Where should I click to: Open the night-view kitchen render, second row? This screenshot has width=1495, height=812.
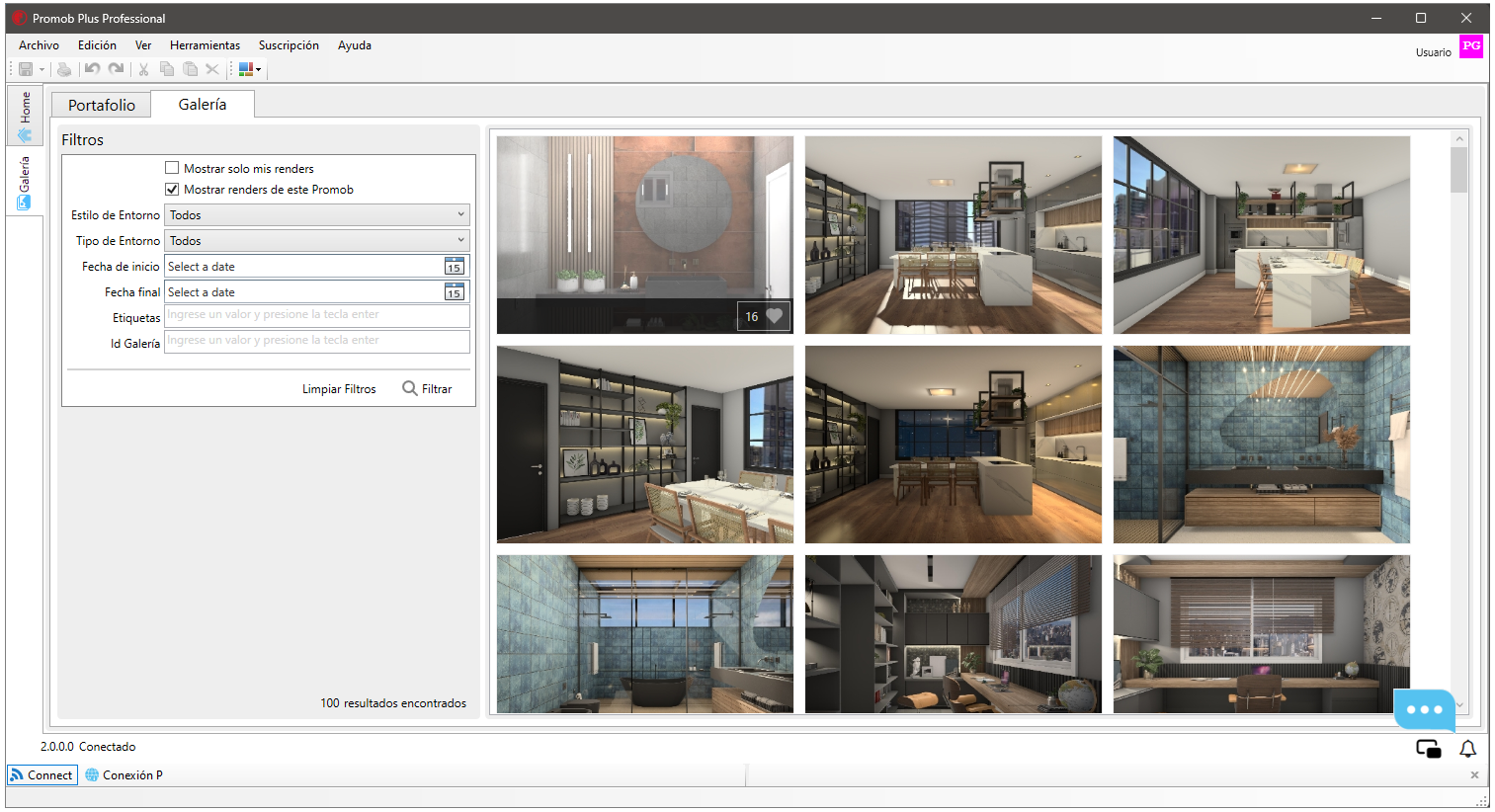pyautogui.click(x=953, y=444)
